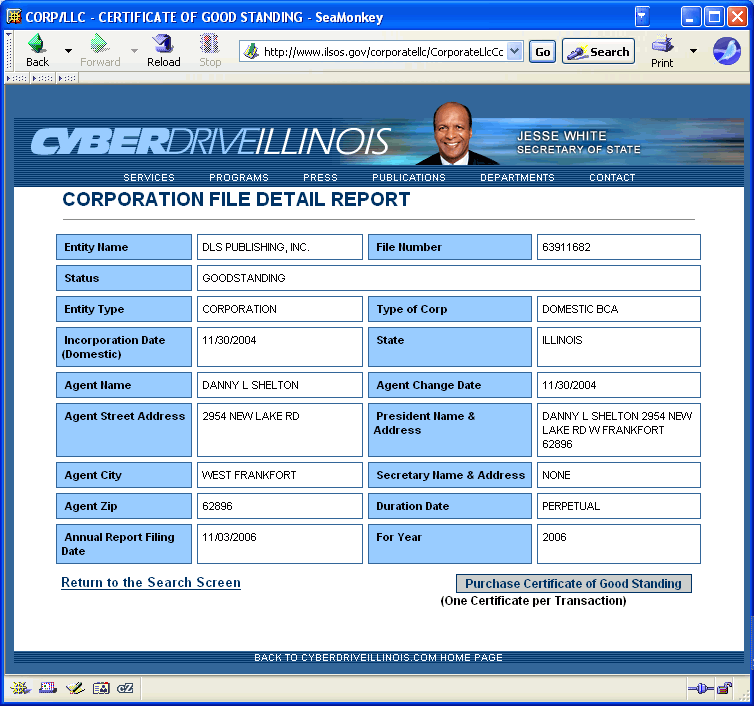Click the Back navigation button
This screenshot has height=706, width=754.
pos(37,50)
